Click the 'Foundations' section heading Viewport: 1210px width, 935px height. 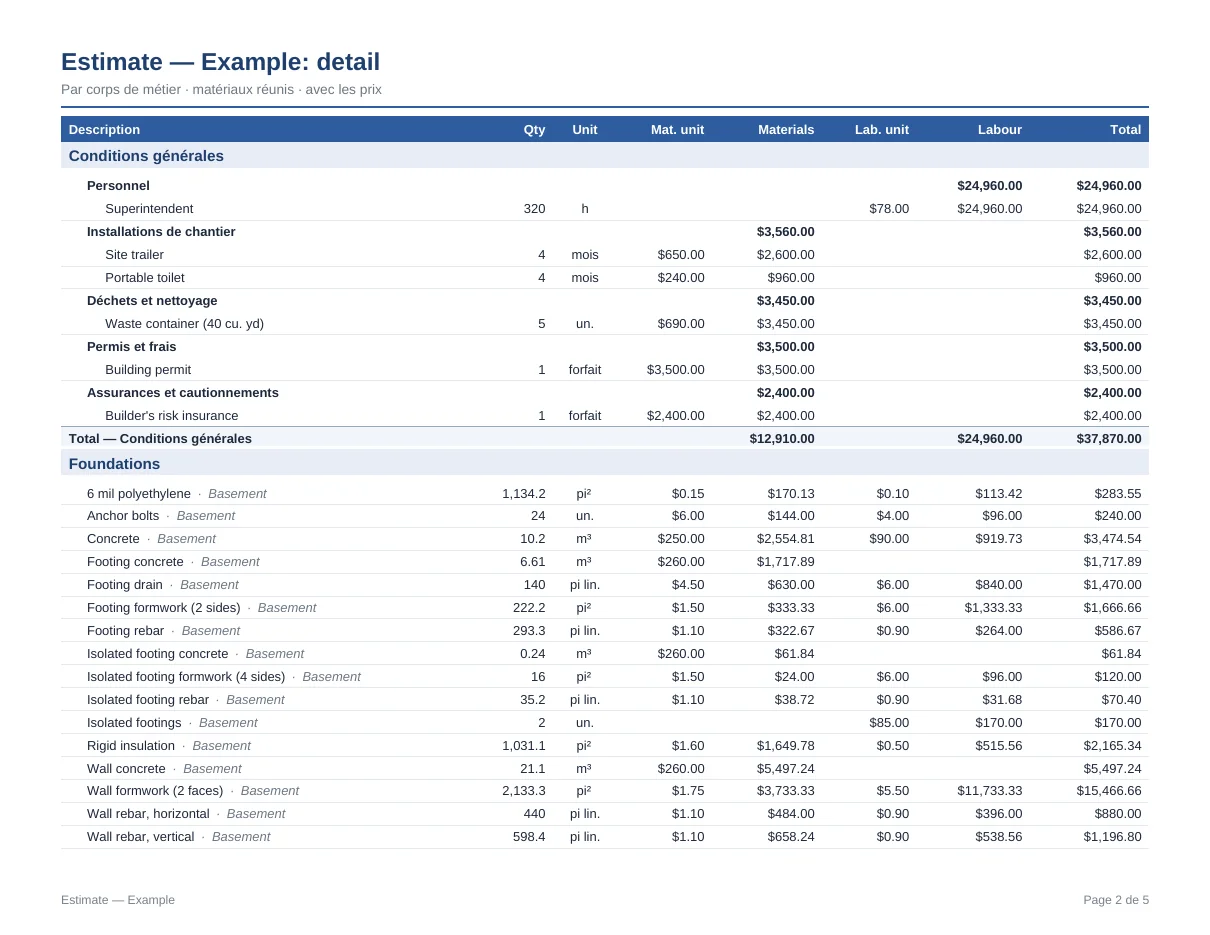click(114, 464)
